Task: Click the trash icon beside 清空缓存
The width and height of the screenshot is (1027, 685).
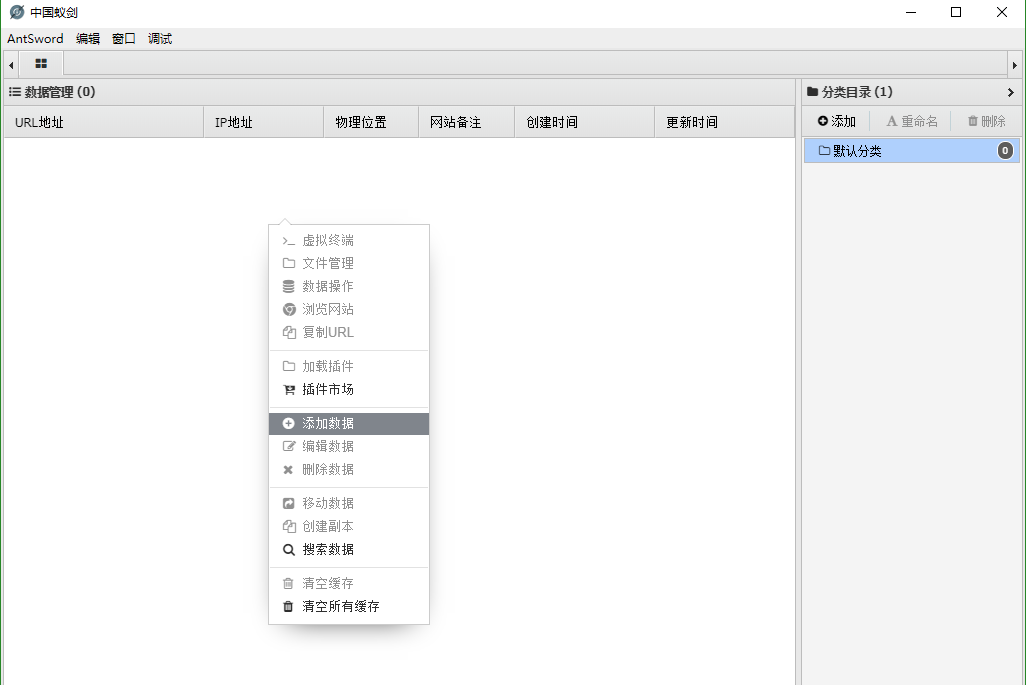Action: pos(288,583)
